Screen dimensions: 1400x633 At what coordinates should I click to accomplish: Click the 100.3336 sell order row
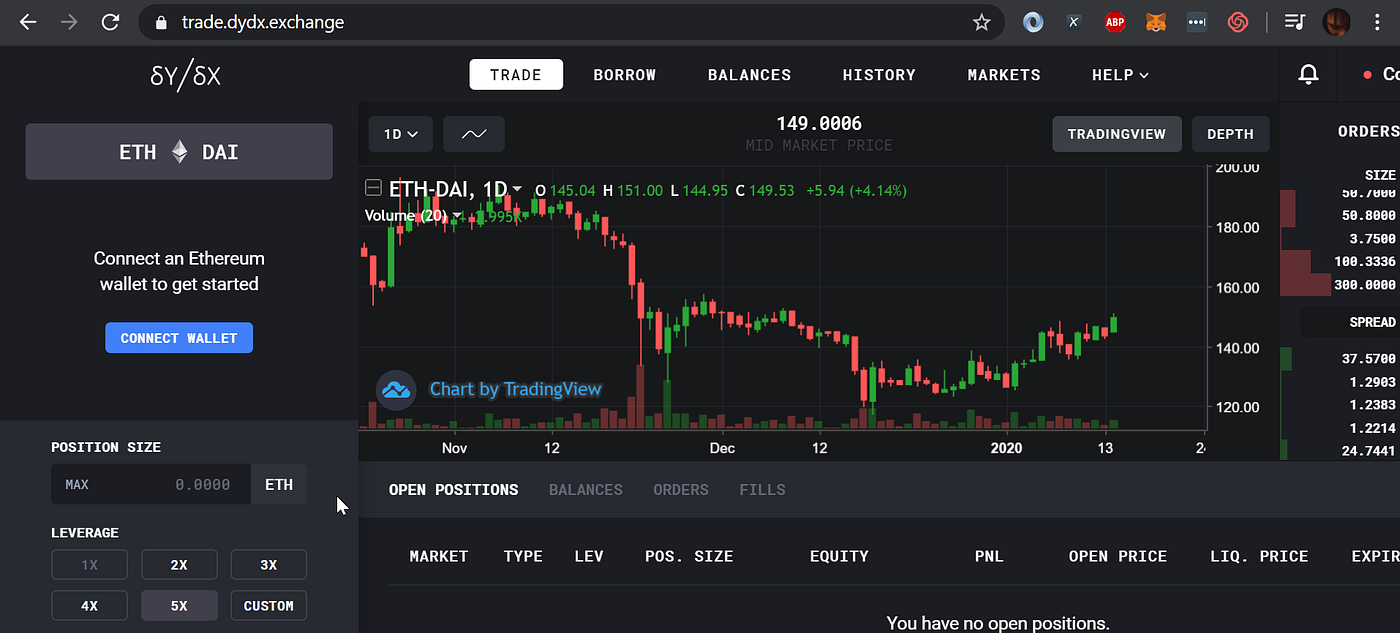pos(1340,261)
